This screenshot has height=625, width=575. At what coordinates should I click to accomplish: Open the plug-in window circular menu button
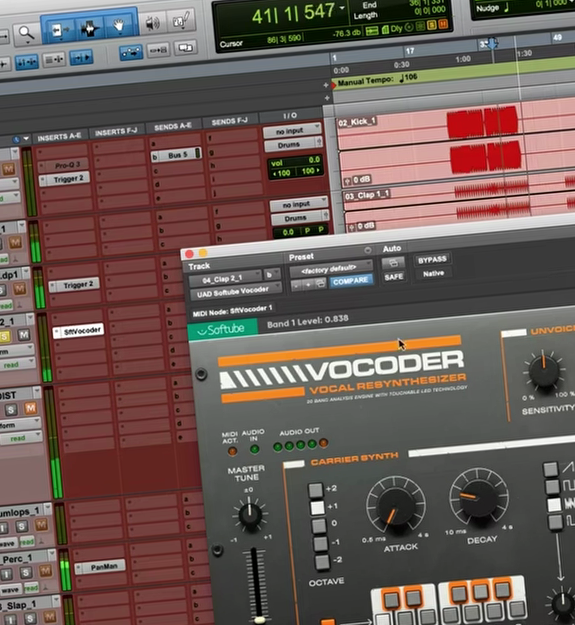coord(367,250)
